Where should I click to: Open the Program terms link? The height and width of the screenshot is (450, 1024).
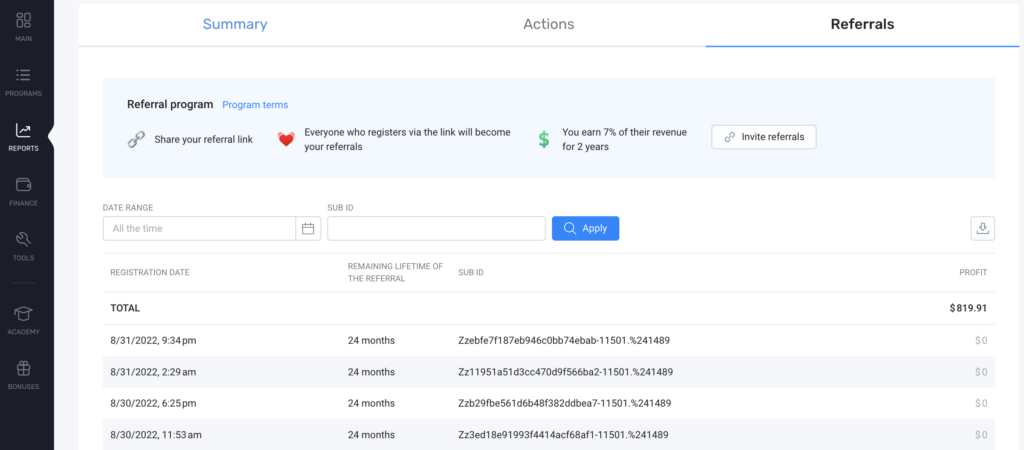(255, 105)
